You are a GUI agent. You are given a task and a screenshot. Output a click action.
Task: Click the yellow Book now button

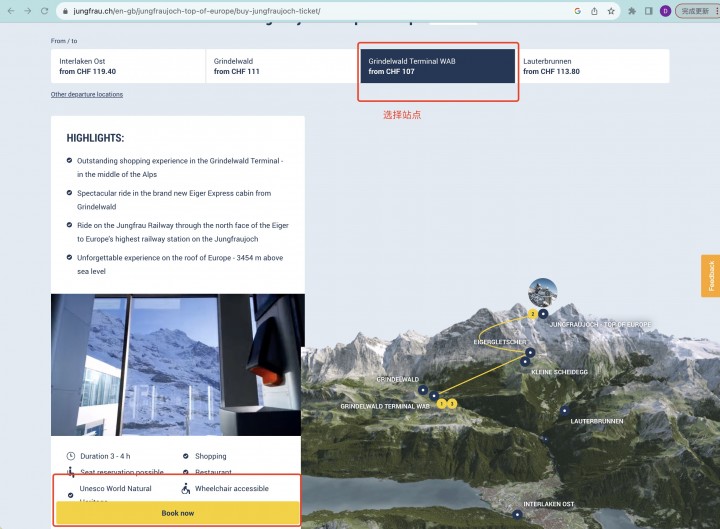[178, 513]
